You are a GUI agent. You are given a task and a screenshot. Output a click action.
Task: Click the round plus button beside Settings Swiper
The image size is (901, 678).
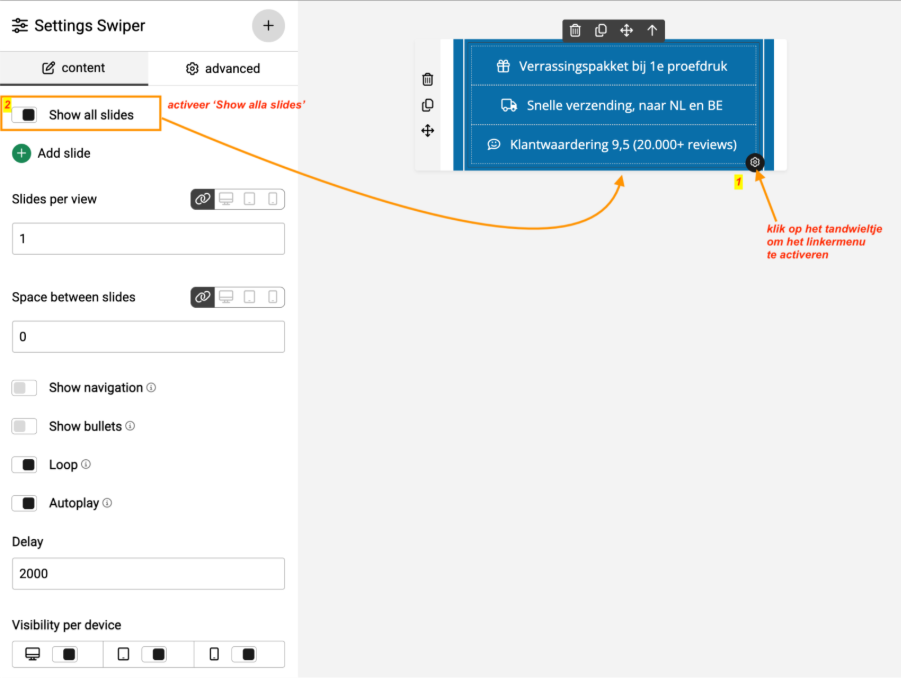point(268,26)
